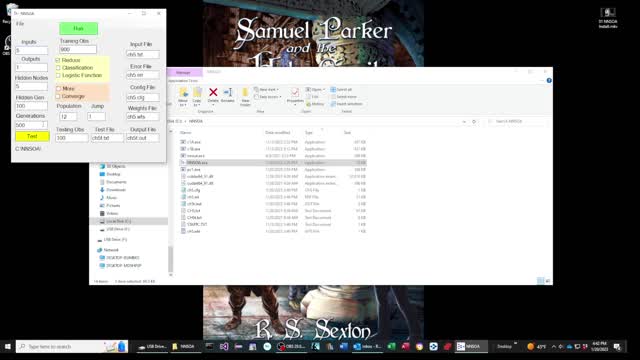Click the taskbar search box
640x360 pixels.
[x=72, y=347]
